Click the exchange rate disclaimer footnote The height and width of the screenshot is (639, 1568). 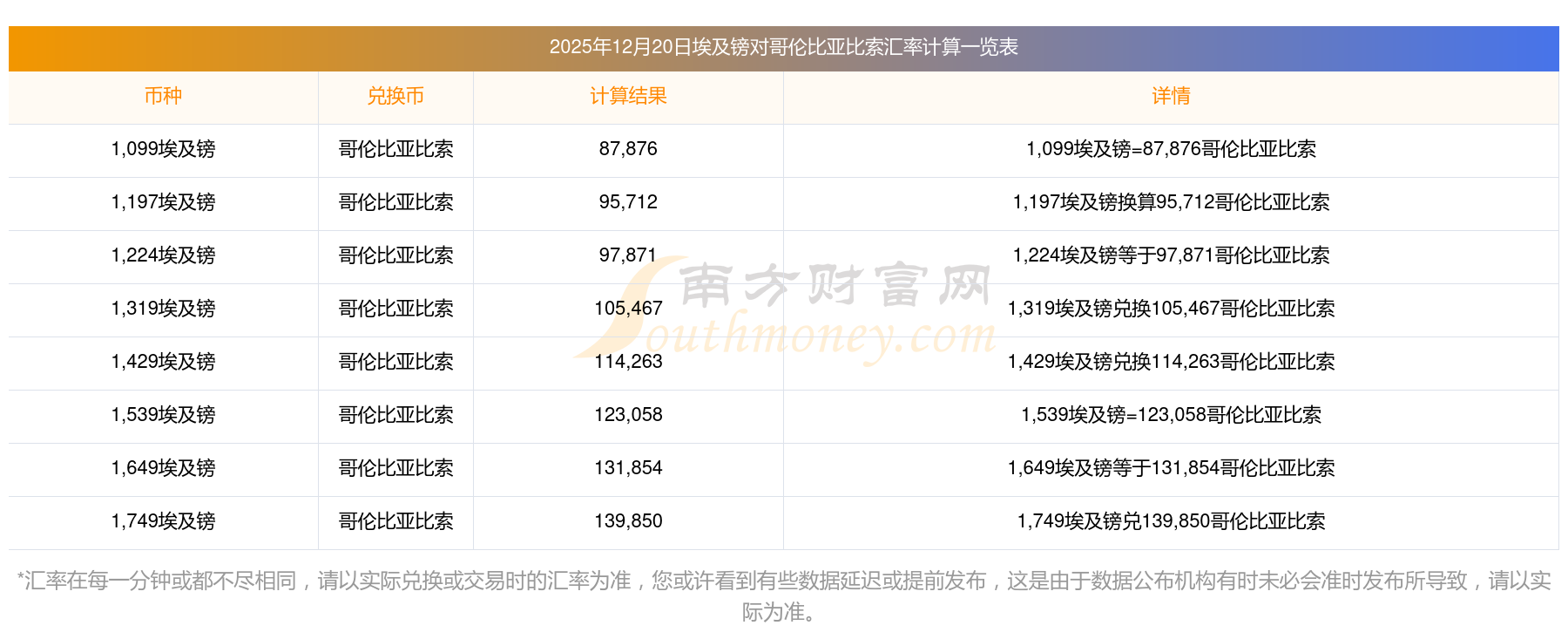pos(783,596)
